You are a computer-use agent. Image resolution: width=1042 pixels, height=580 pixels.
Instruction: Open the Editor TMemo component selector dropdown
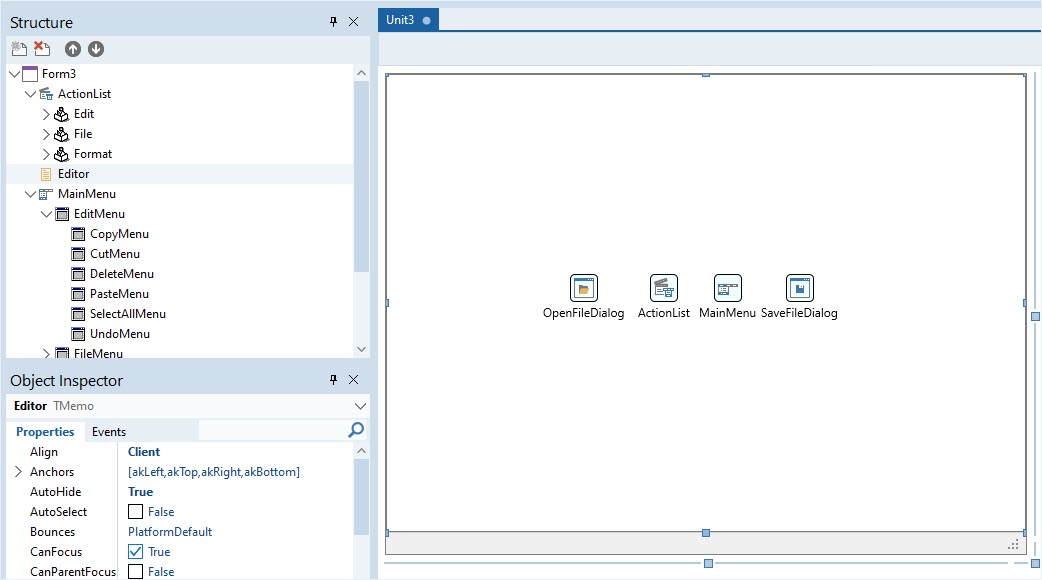[x=360, y=406]
